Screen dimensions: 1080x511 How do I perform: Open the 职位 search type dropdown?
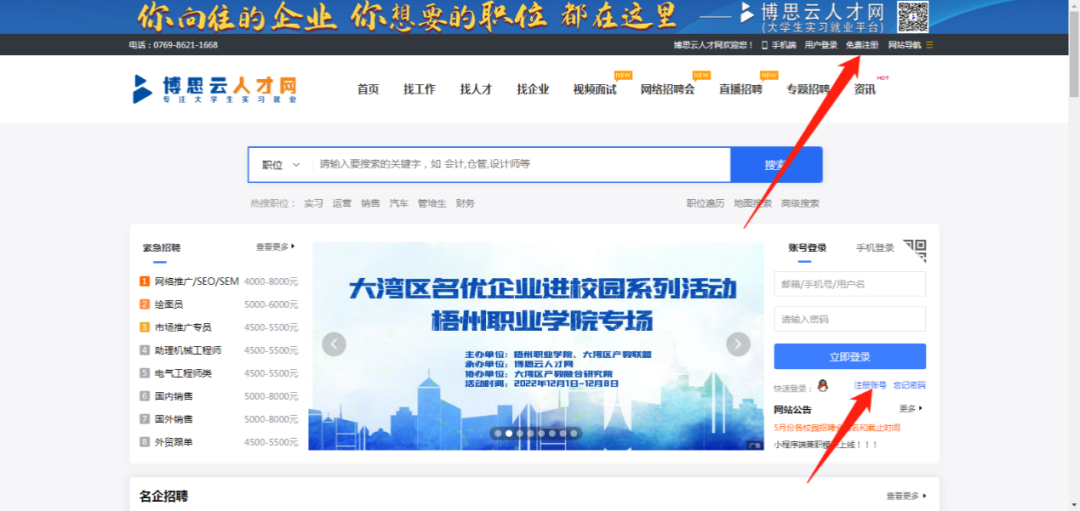tap(280, 165)
